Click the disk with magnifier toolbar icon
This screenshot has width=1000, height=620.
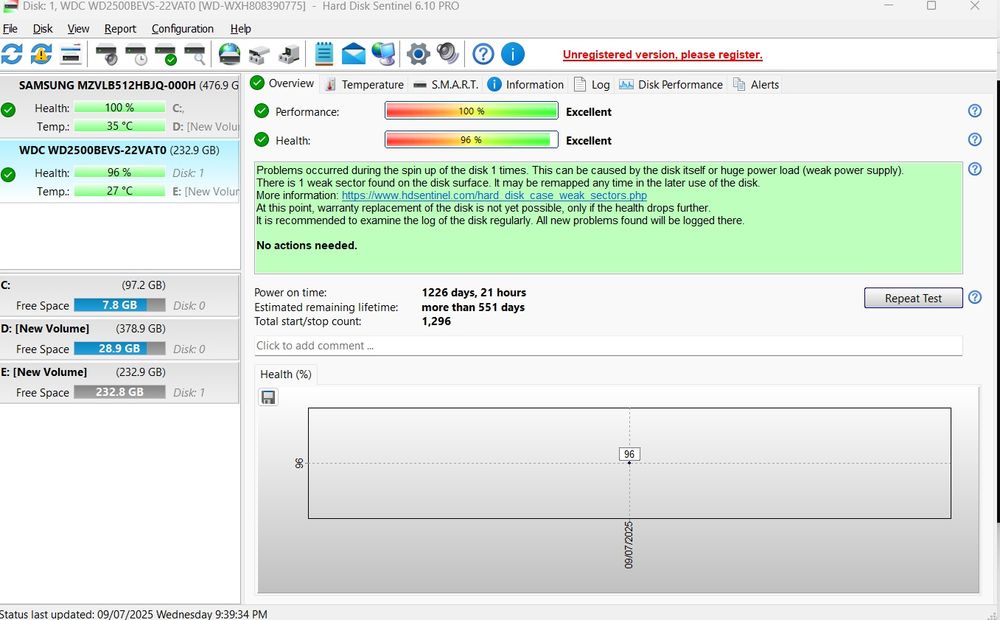195,54
